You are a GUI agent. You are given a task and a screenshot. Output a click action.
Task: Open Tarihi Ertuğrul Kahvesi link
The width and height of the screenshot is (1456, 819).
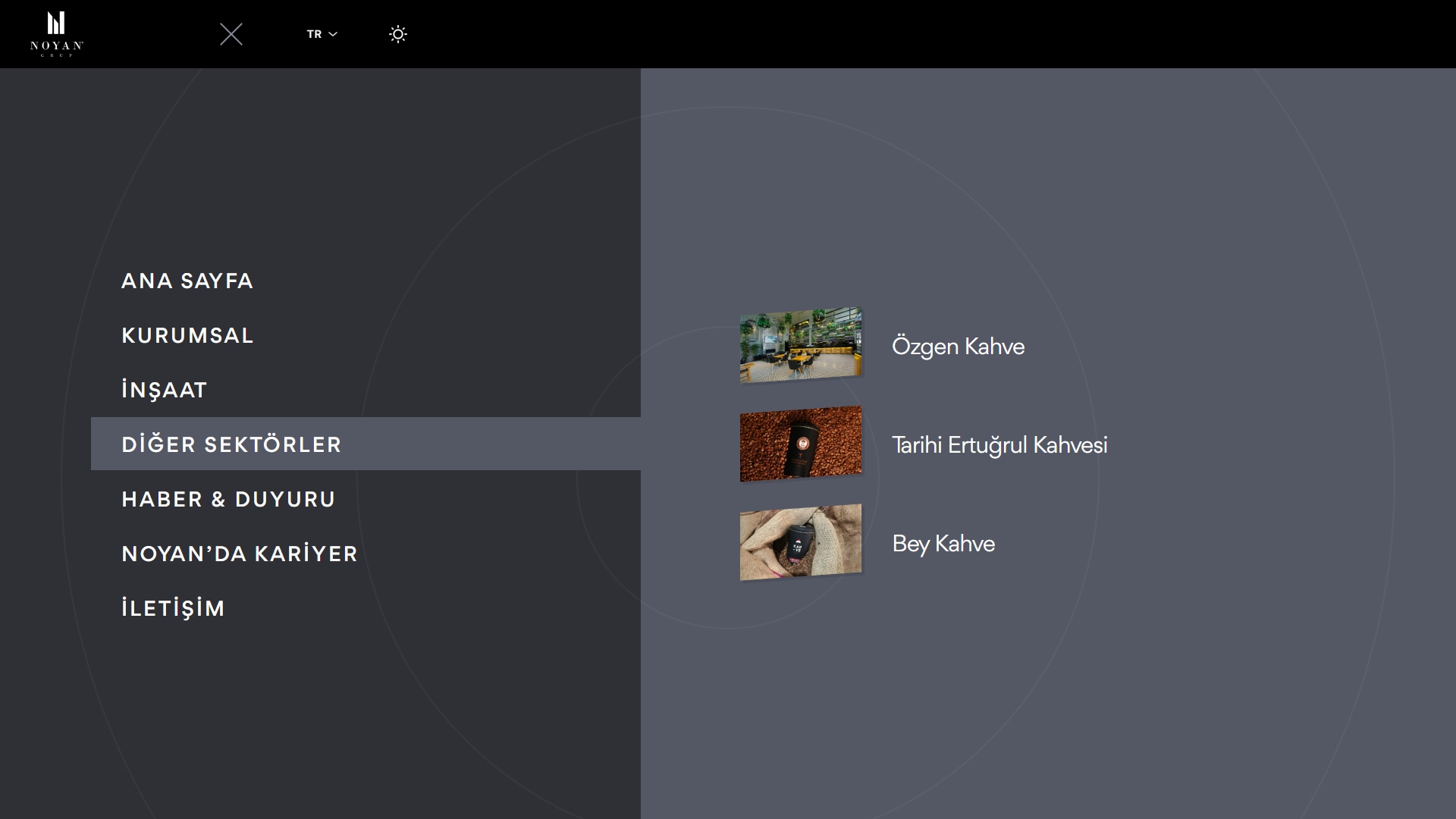[999, 445]
